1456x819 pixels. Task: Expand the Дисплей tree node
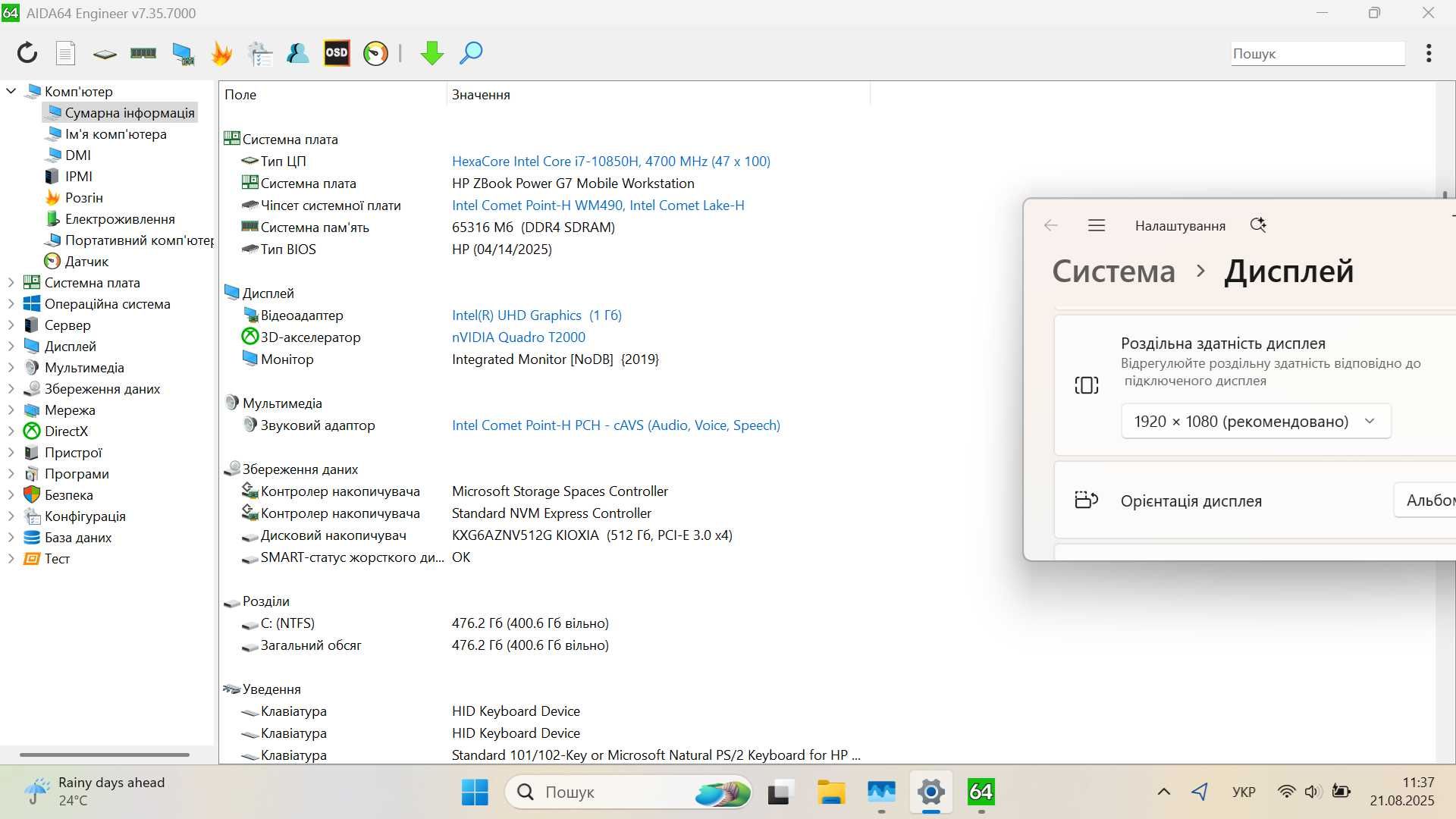(11, 346)
